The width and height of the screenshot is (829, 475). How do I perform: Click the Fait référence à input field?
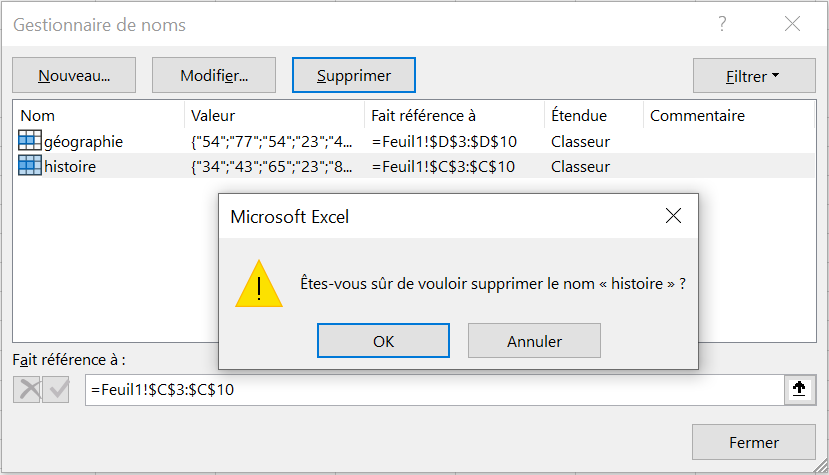pyautogui.click(x=435, y=390)
